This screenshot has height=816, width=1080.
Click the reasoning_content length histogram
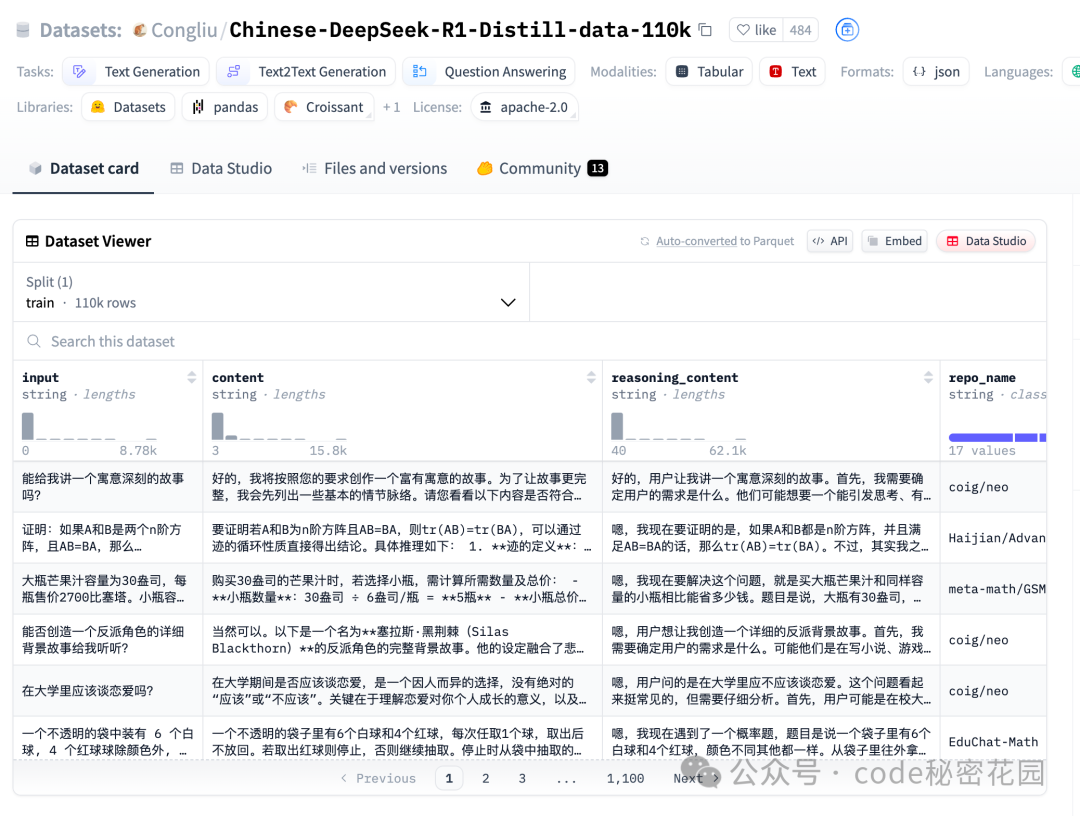[x=679, y=426]
